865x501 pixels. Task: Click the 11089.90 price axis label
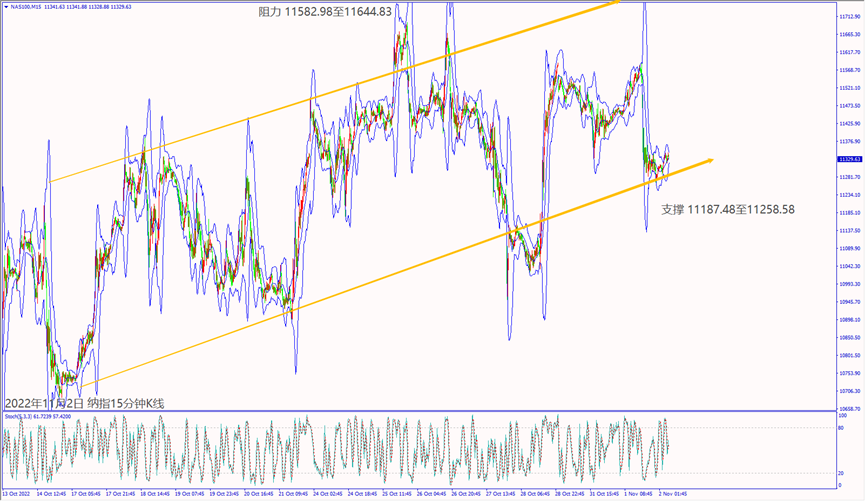850,248
